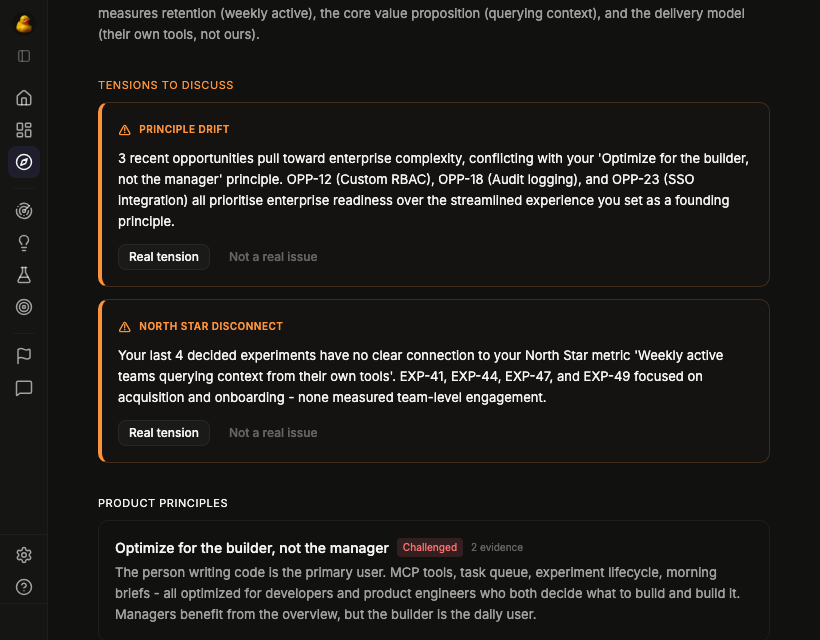Open the bullseye goals icon

coord(23,307)
